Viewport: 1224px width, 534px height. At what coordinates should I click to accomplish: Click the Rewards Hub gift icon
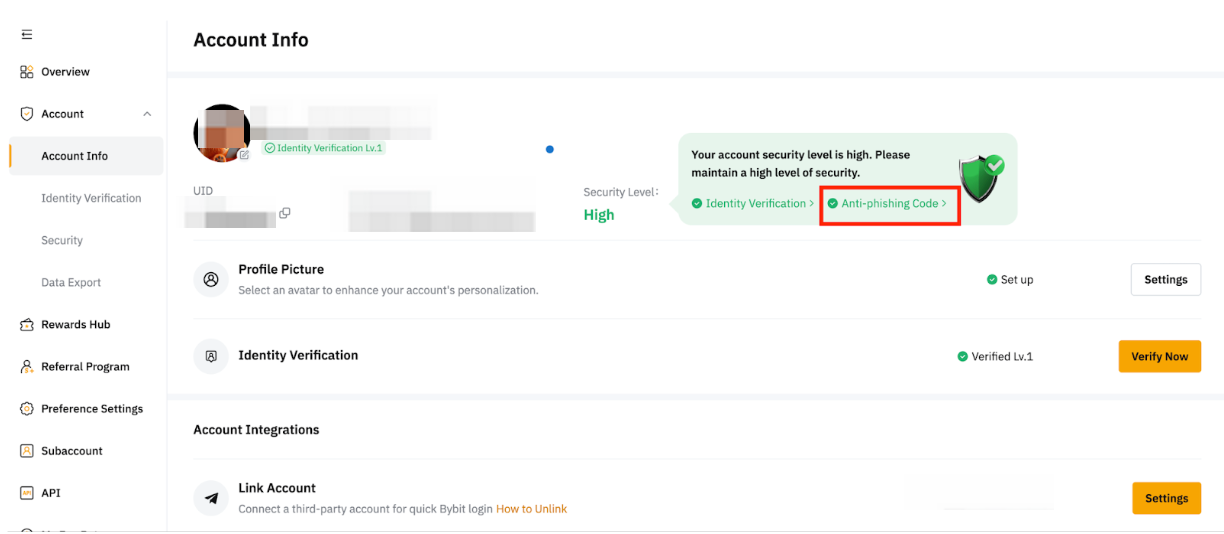pyautogui.click(x=27, y=325)
